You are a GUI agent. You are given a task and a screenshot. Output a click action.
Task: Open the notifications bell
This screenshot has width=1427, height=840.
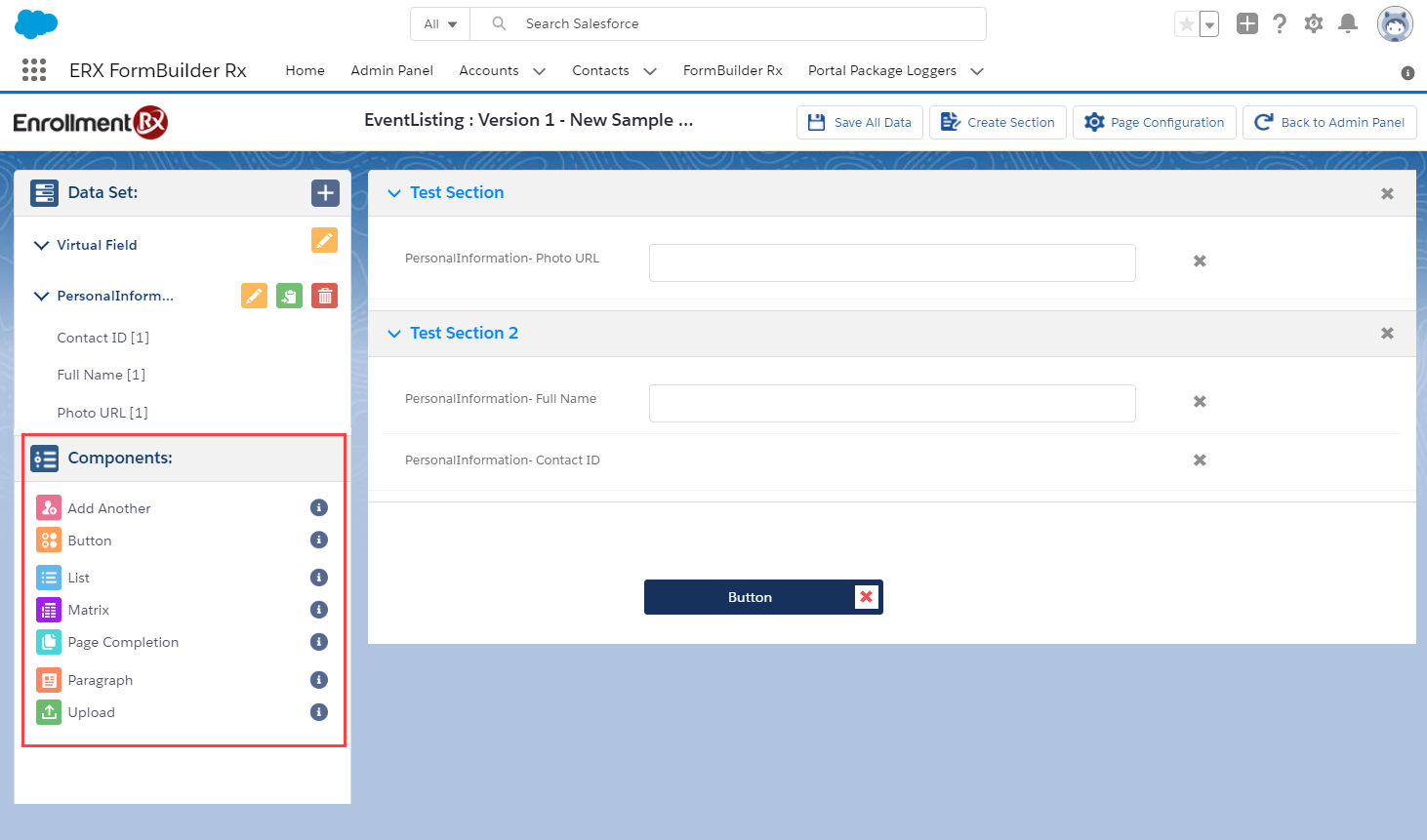click(1348, 23)
